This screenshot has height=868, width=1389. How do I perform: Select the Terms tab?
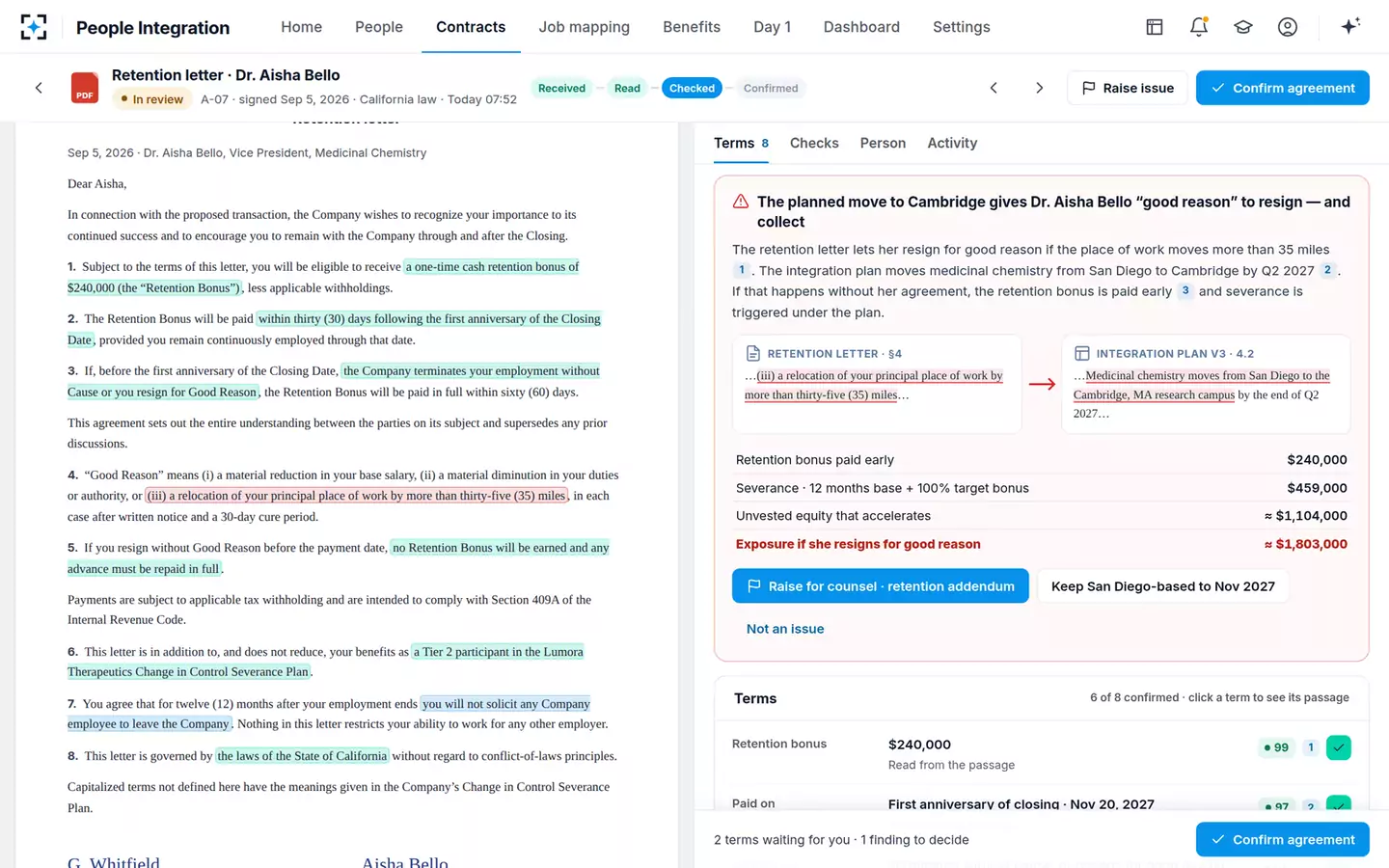(x=741, y=143)
